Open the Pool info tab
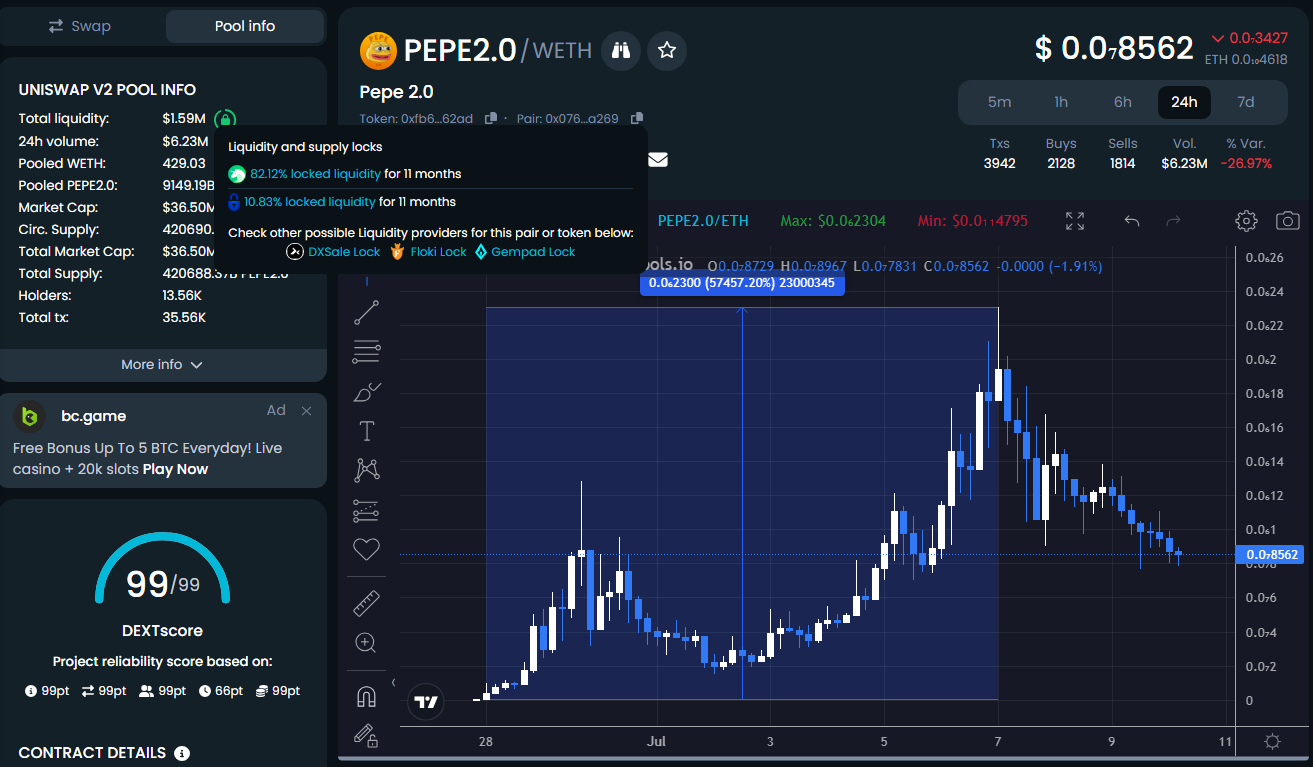The width and height of the screenshot is (1313, 767). click(x=245, y=26)
